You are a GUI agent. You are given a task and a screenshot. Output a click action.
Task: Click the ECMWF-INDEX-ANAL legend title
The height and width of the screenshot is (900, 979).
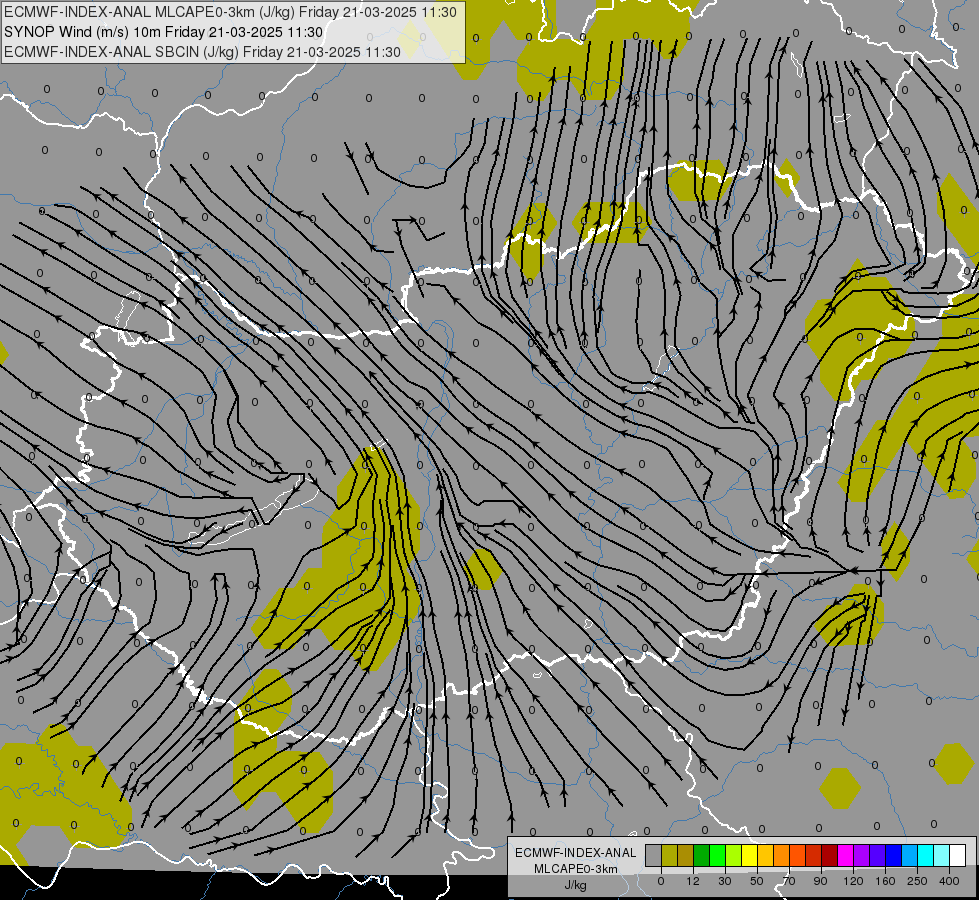[x=576, y=853]
